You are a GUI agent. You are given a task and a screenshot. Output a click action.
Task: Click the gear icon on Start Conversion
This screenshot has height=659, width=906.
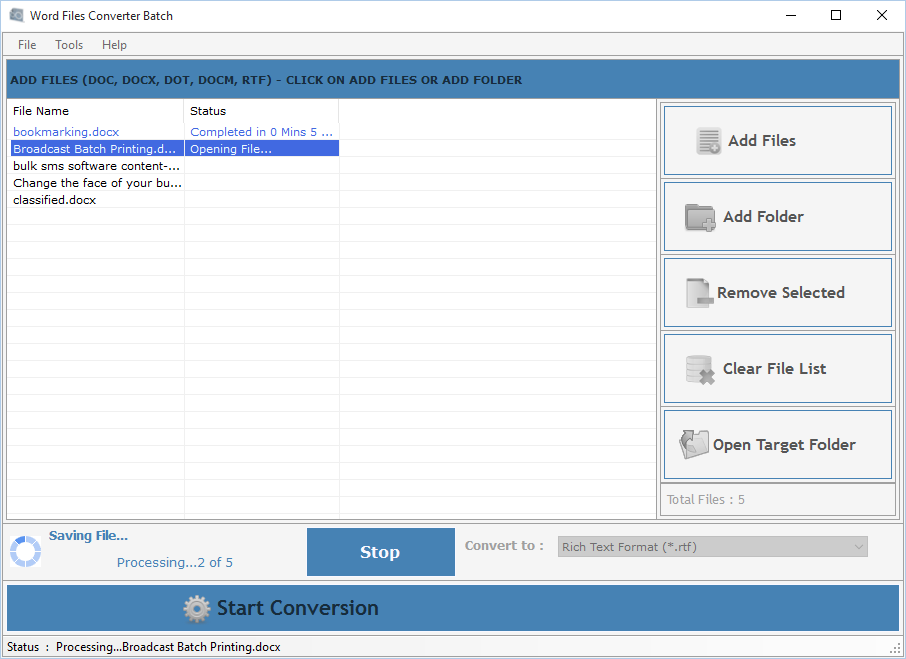point(196,608)
